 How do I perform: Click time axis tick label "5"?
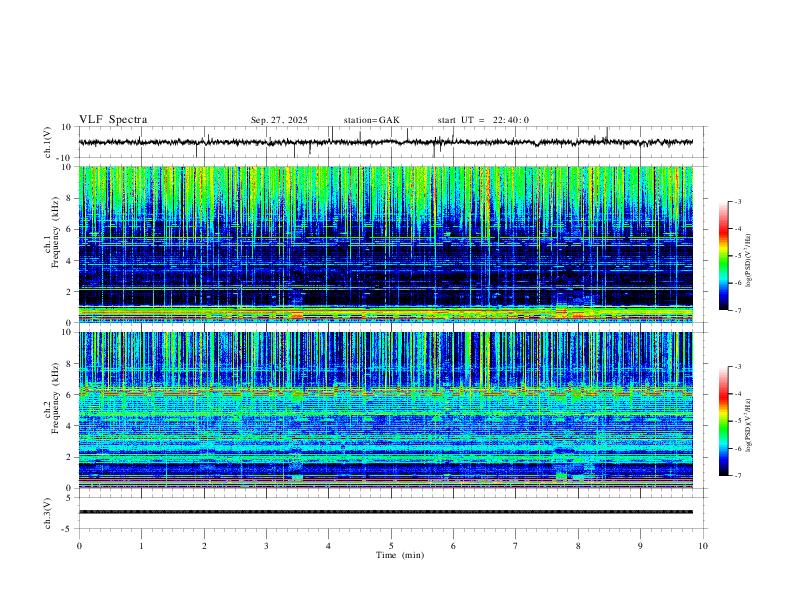(x=391, y=546)
